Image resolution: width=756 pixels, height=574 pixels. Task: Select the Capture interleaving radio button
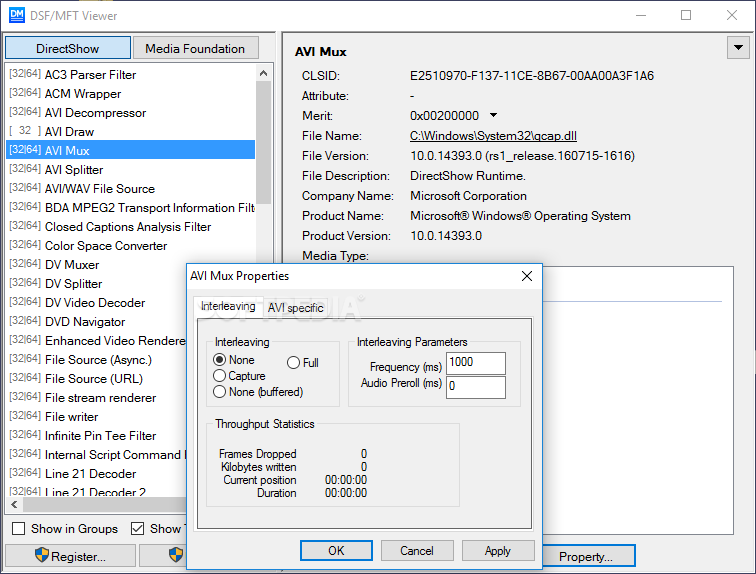(219, 375)
